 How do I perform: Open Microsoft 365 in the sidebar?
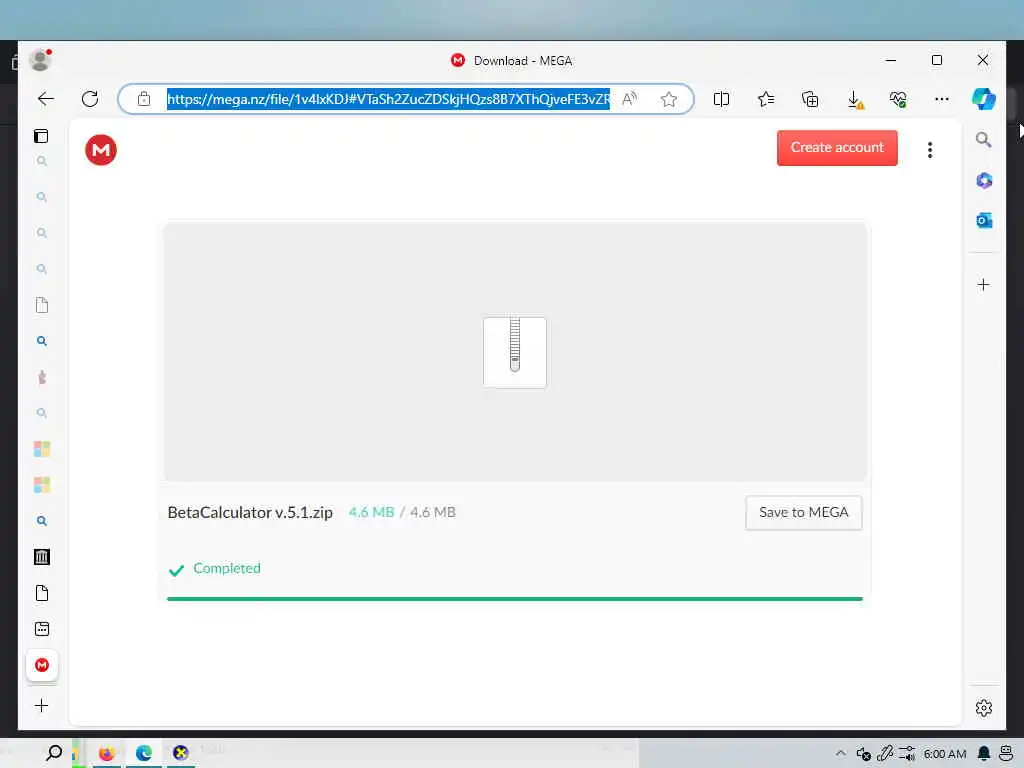(984, 180)
